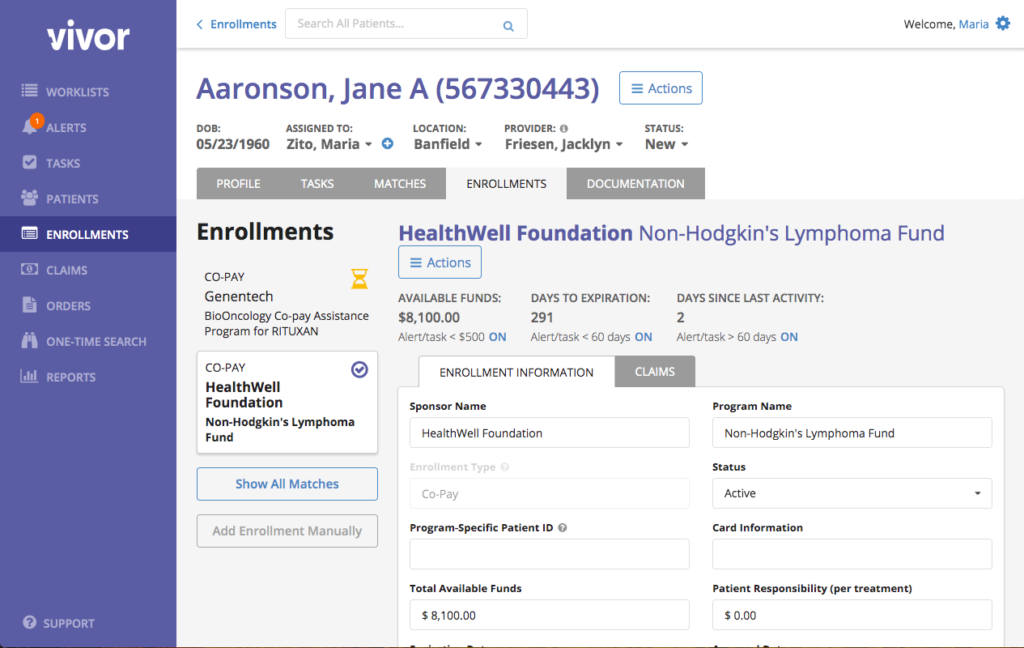
Task: Expand patient Status New dropdown
Action: coord(666,144)
